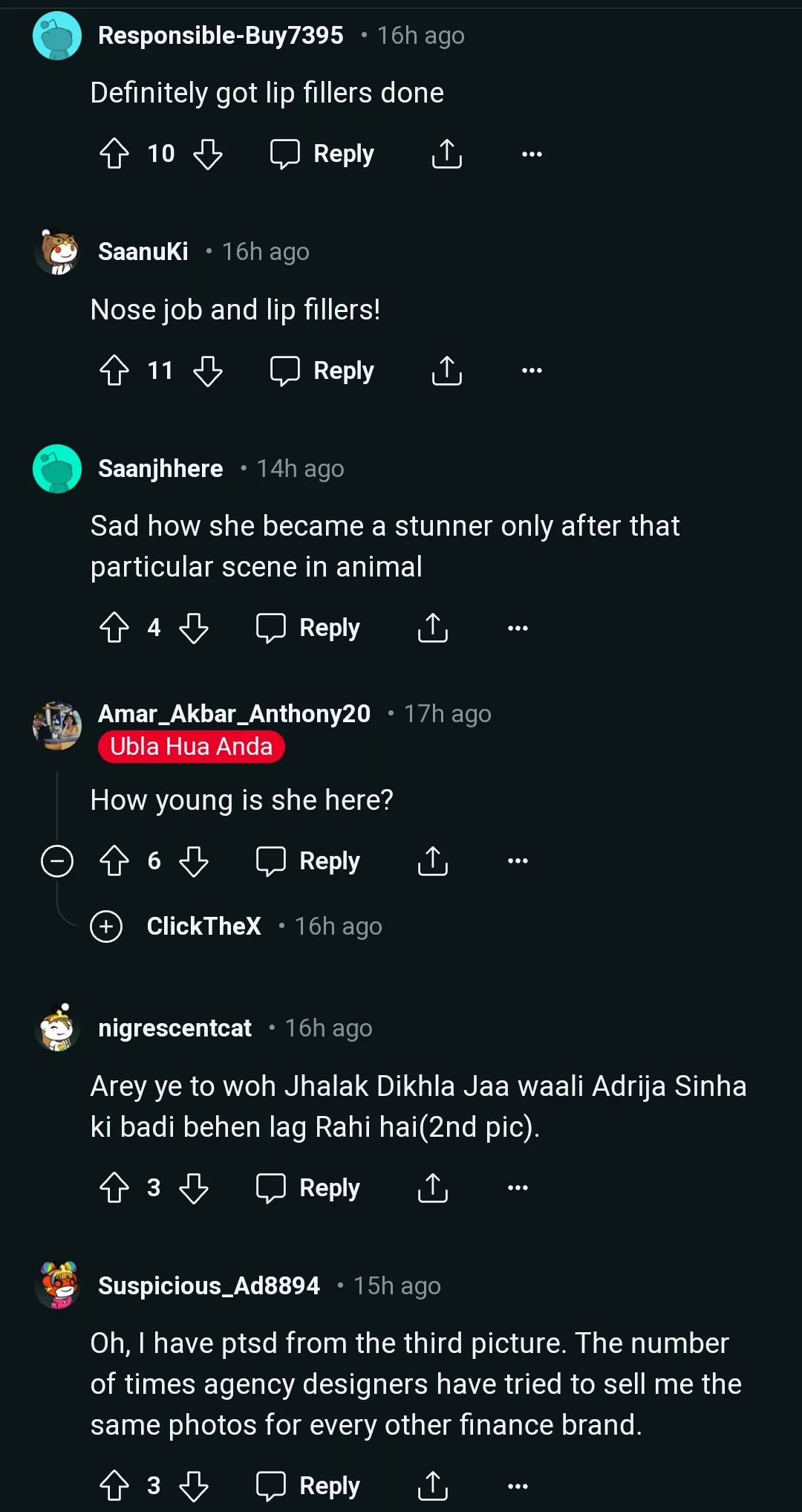This screenshot has height=1512, width=802.
Task: Reply to SaanuKi's comment
Action: [323, 371]
